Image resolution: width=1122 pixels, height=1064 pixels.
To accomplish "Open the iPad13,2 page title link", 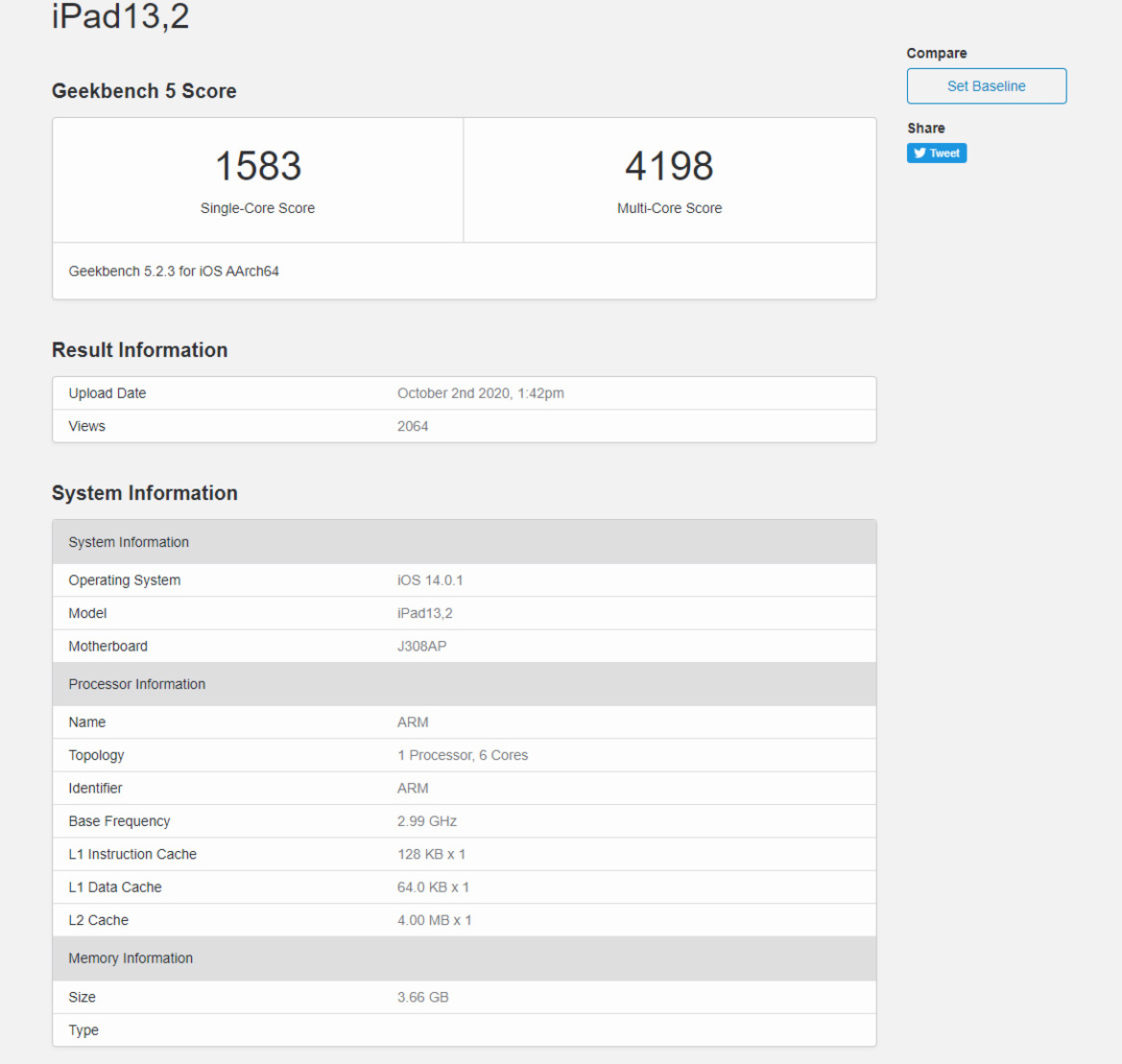I will [121, 16].
